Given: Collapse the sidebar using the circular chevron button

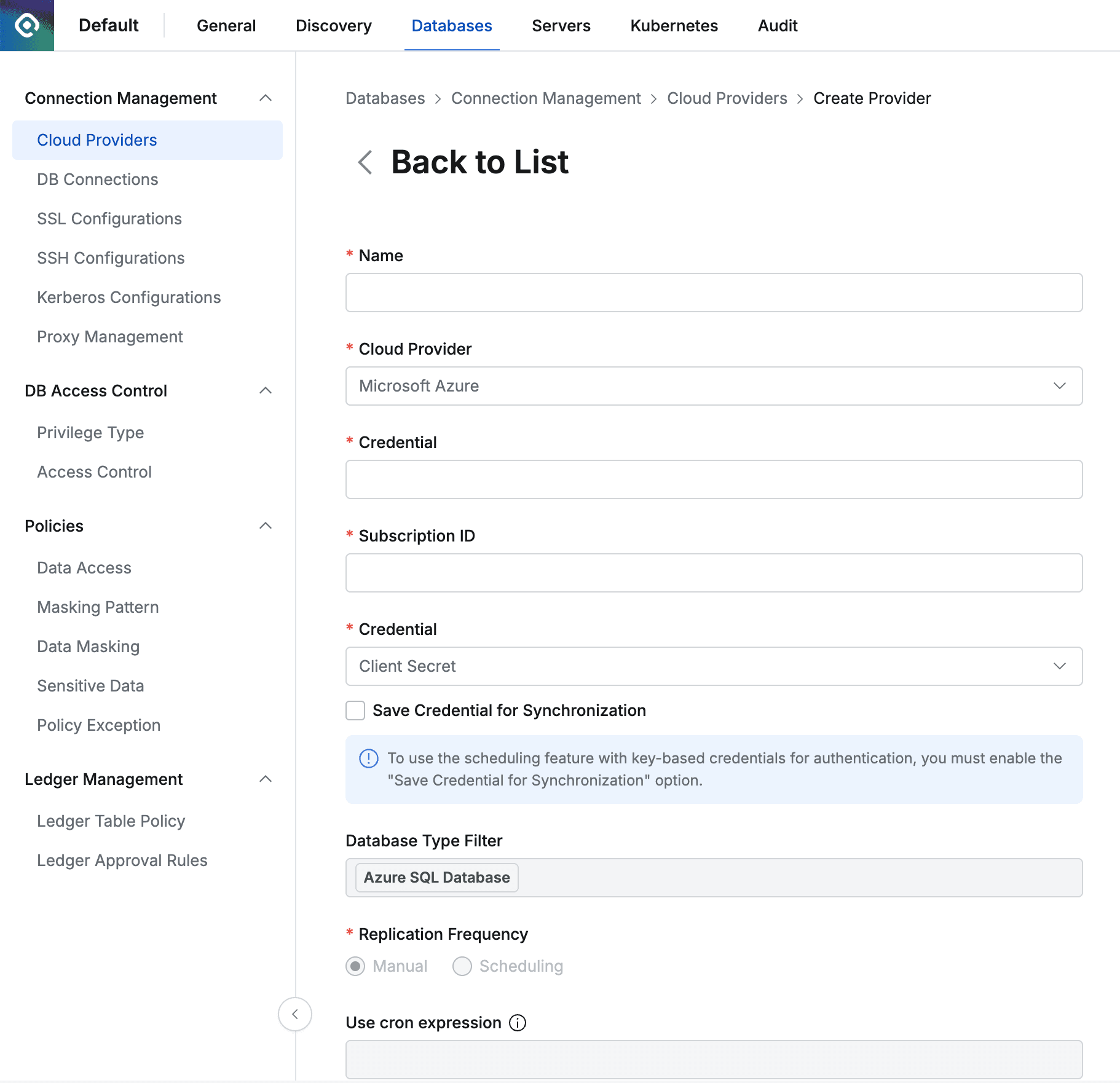Looking at the screenshot, I should coord(295,1014).
